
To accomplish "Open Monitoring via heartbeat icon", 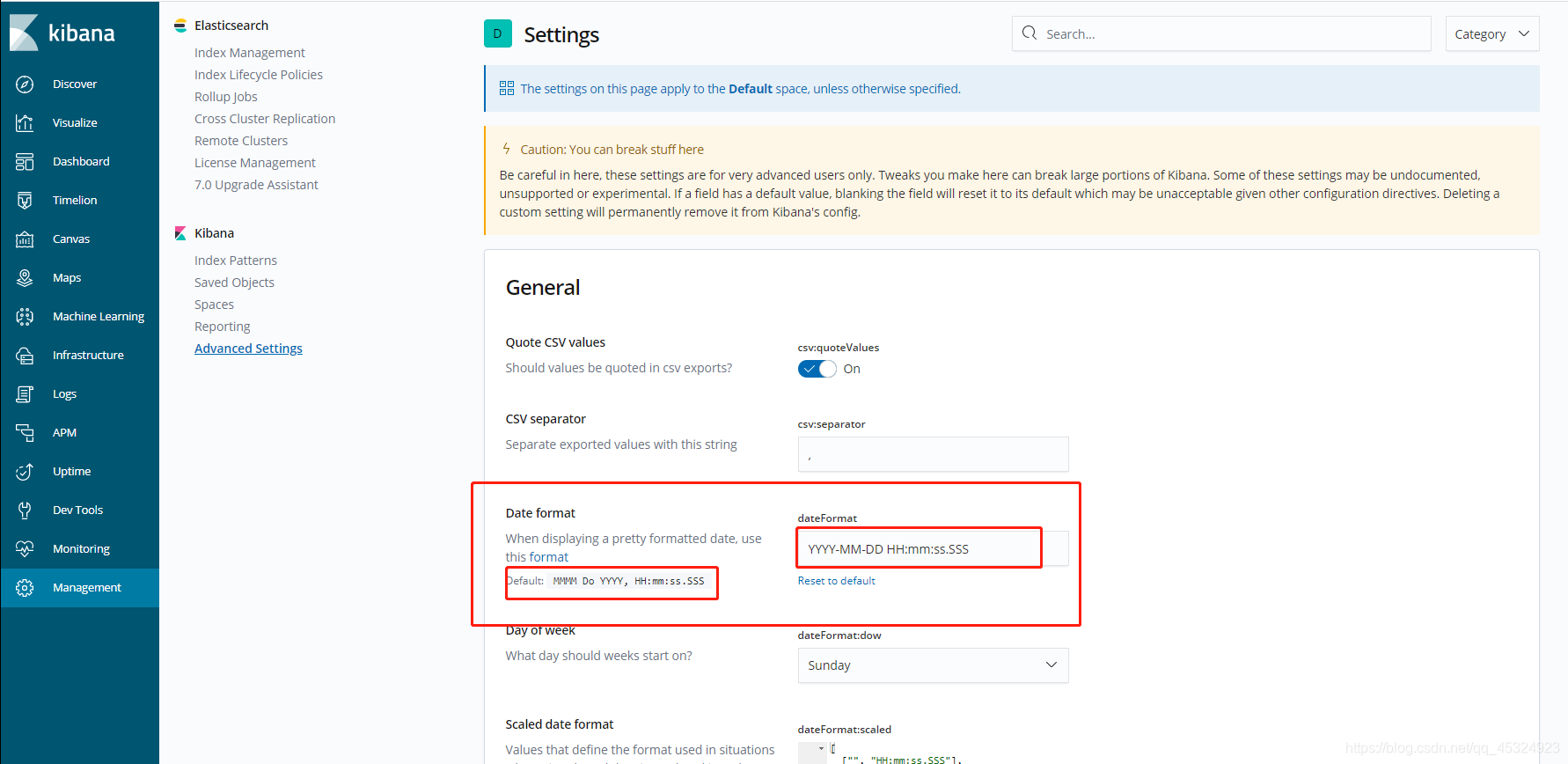I will (x=25, y=549).
